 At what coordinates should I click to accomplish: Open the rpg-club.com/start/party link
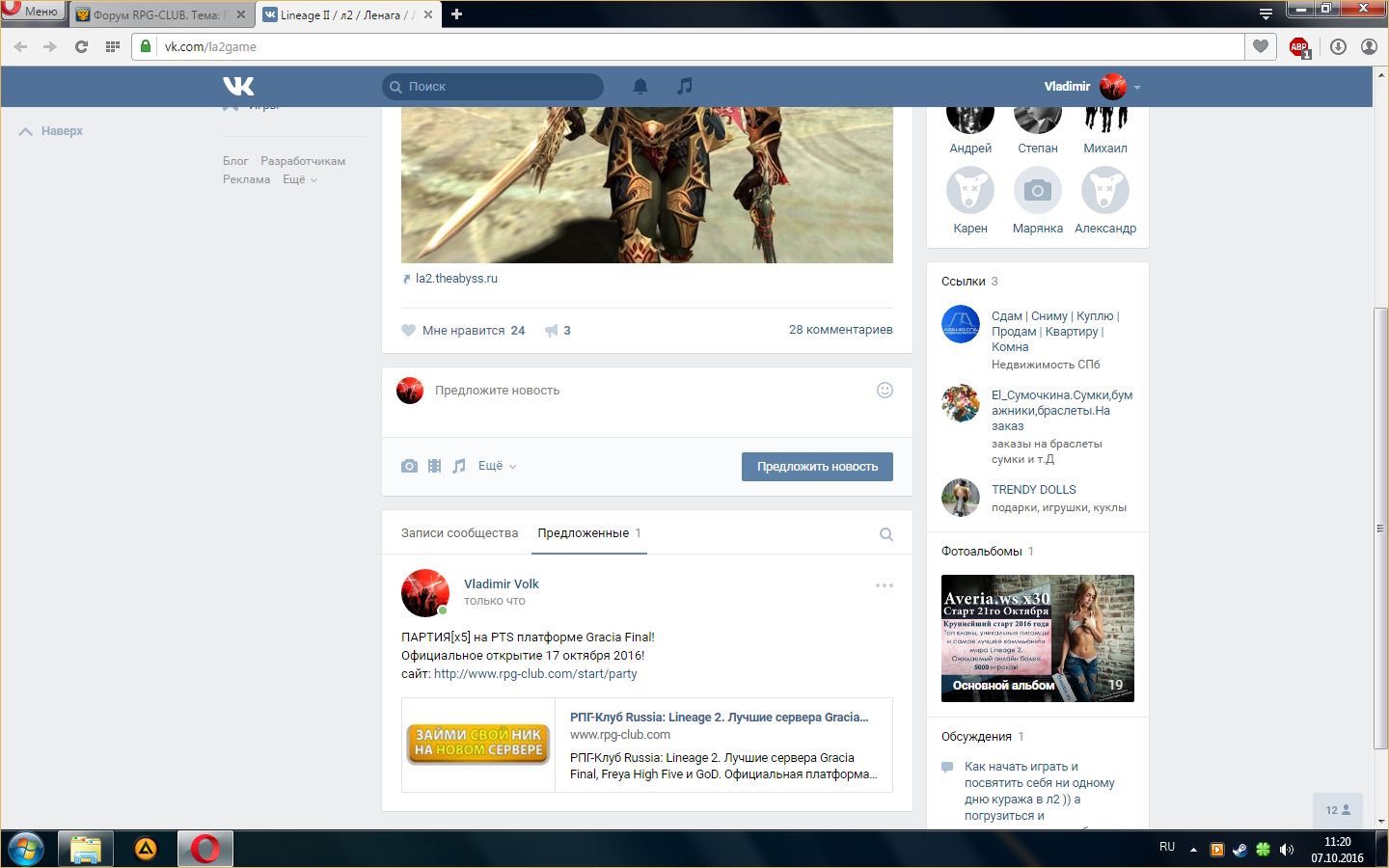click(535, 674)
